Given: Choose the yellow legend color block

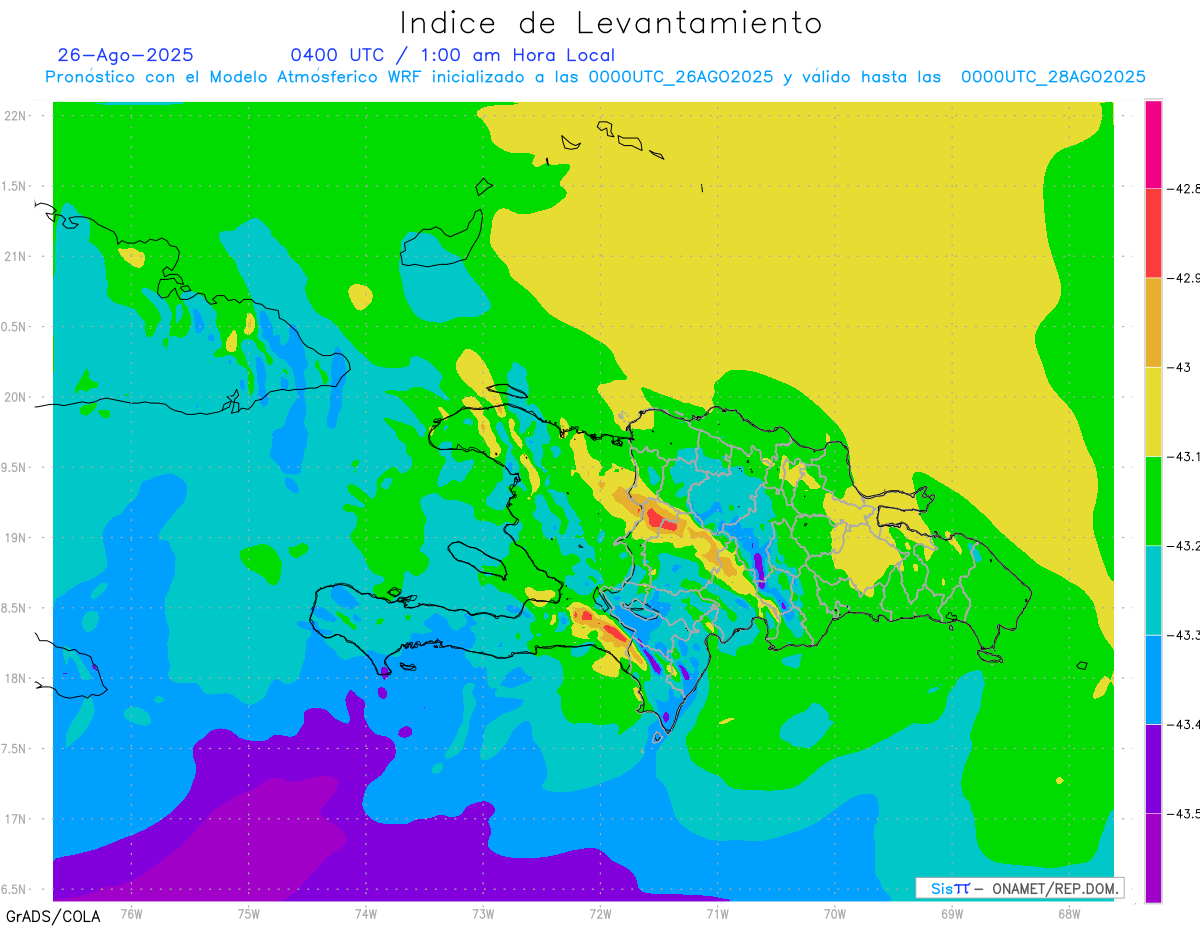Looking at the screenshot, I should point(1153,411).
